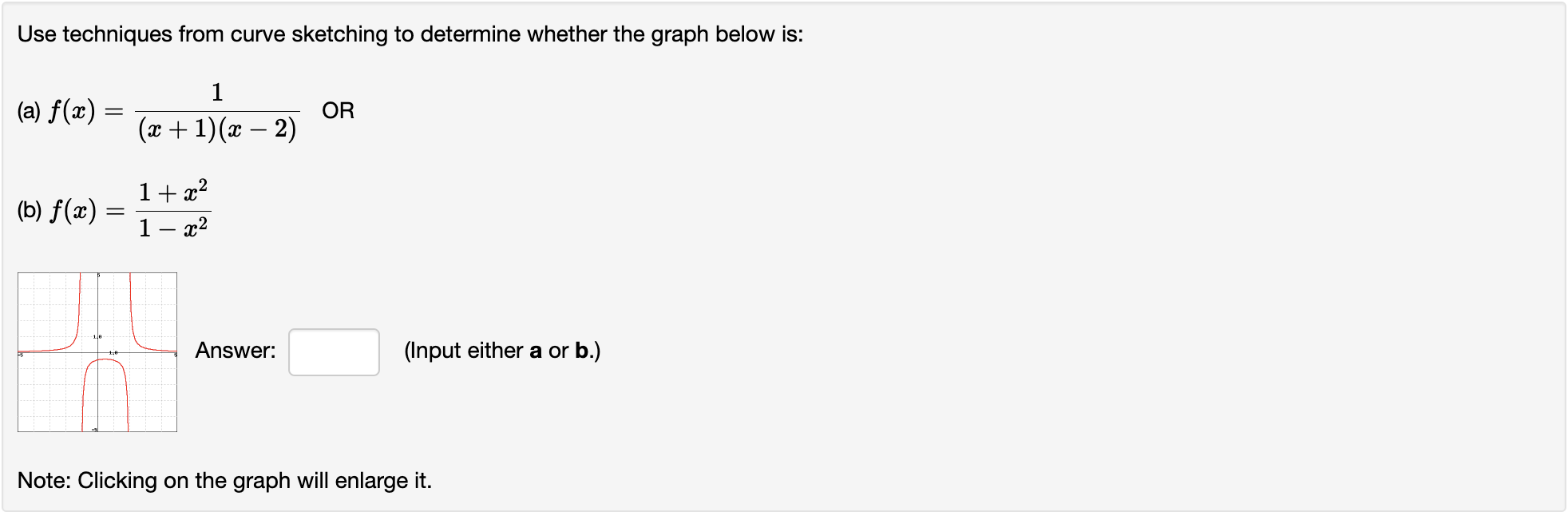Click the 1.0 marker on the graph's x-axis
Viewport: 1568px width, 516px height.
click(113, 352)
